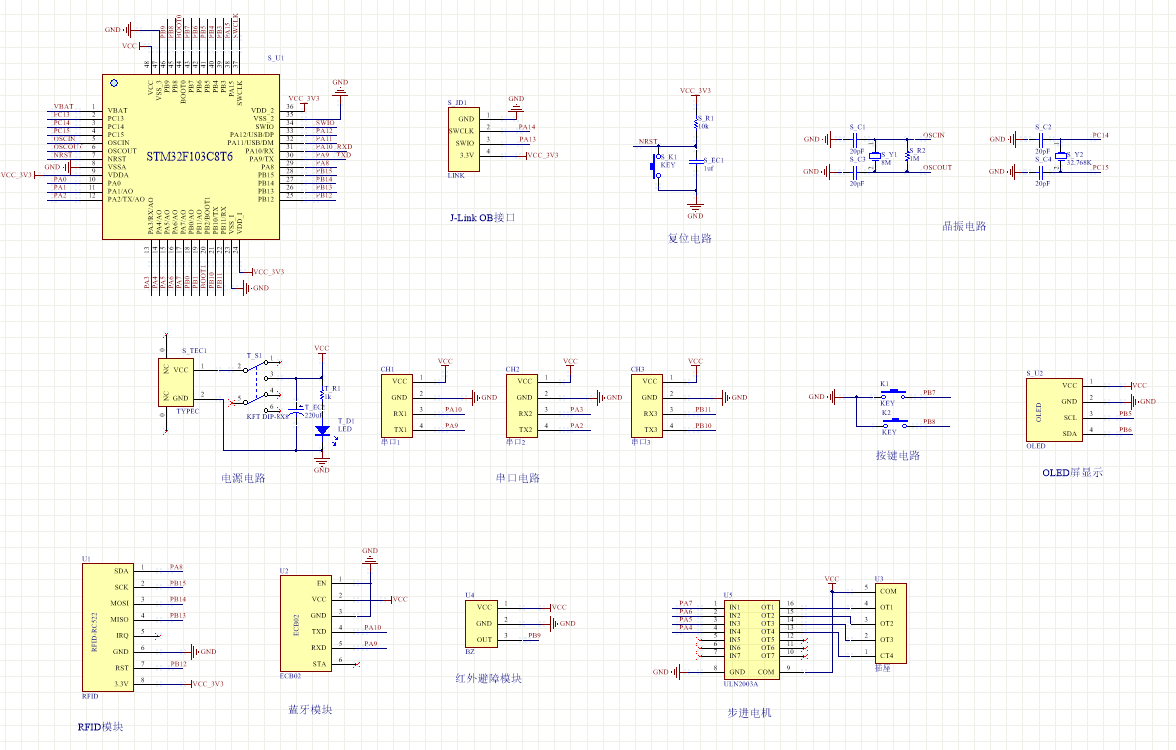
Task: Click the 复位电路 label
Action: pos(689,238)
